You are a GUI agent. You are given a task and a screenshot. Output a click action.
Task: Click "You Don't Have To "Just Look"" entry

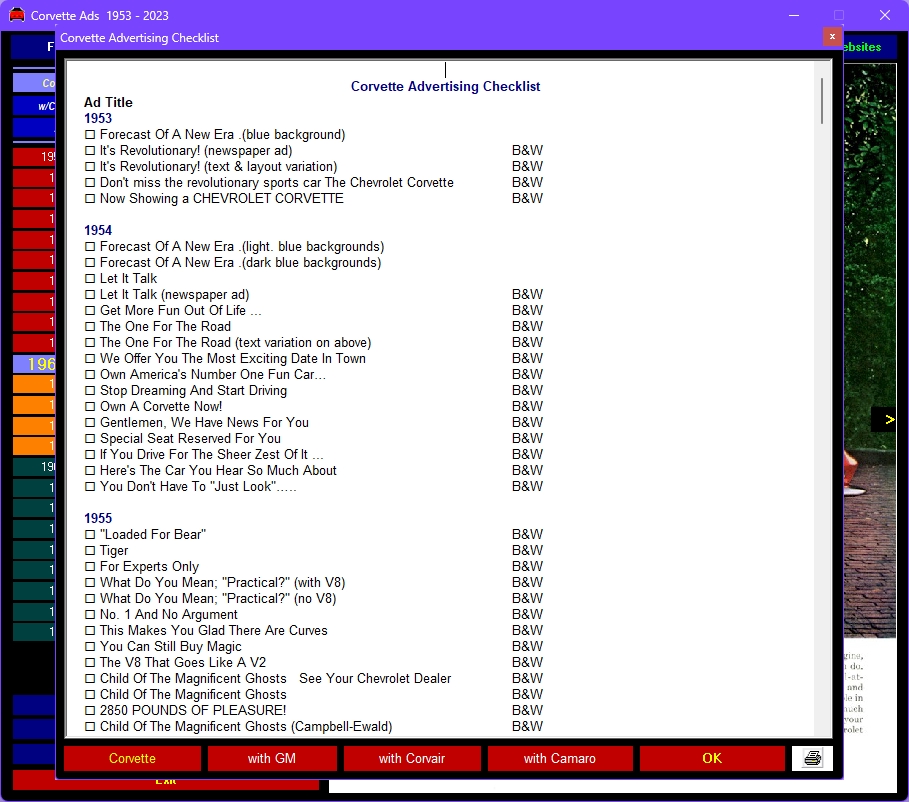198,487
